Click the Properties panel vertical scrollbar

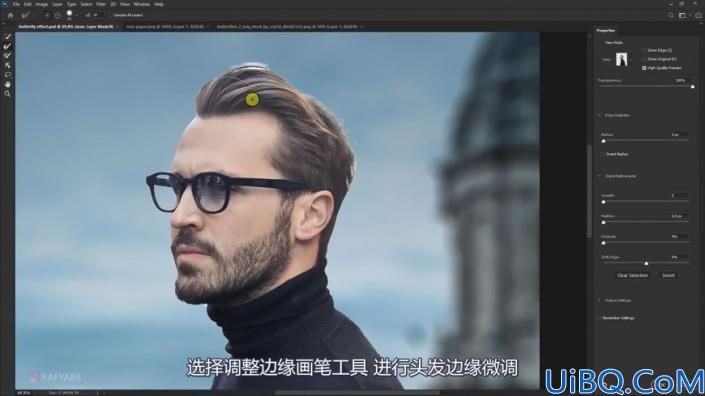point(589,191)
